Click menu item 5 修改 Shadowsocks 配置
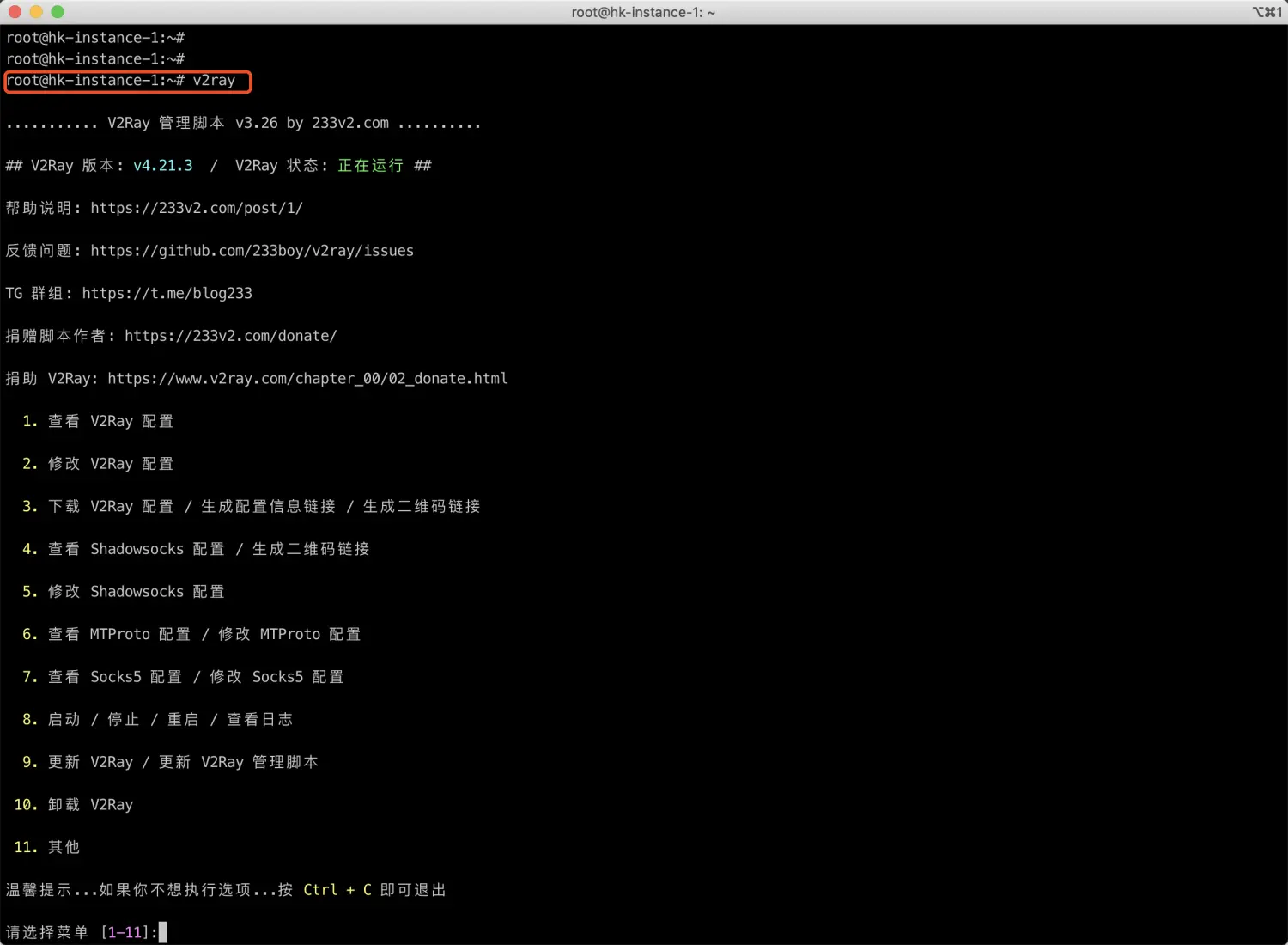The width and height of the screenshot is (1288, 945). [124, 592]
